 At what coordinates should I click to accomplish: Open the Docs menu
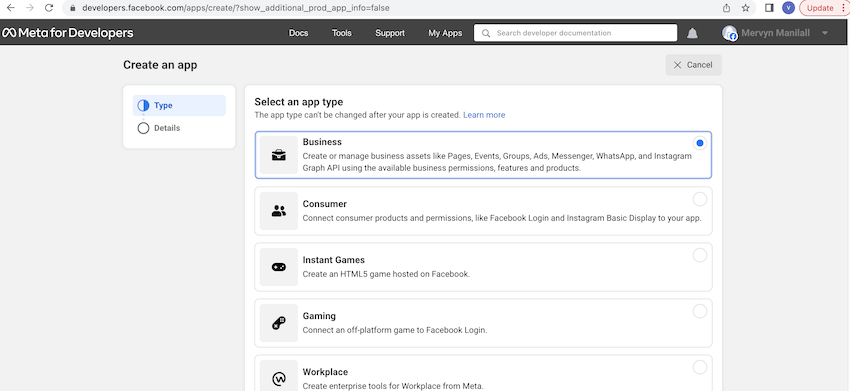click(299, 33)
